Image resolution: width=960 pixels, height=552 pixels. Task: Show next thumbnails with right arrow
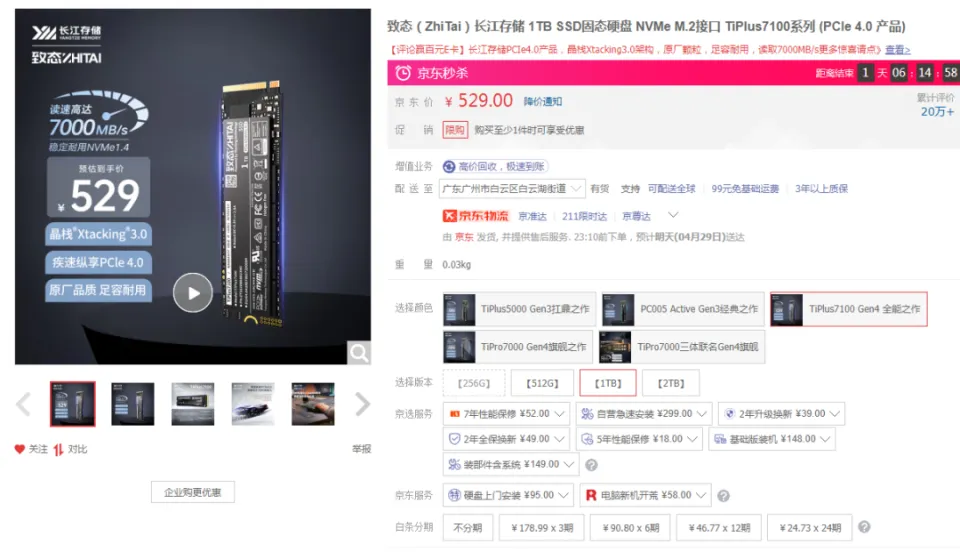[x=362, y=404]
